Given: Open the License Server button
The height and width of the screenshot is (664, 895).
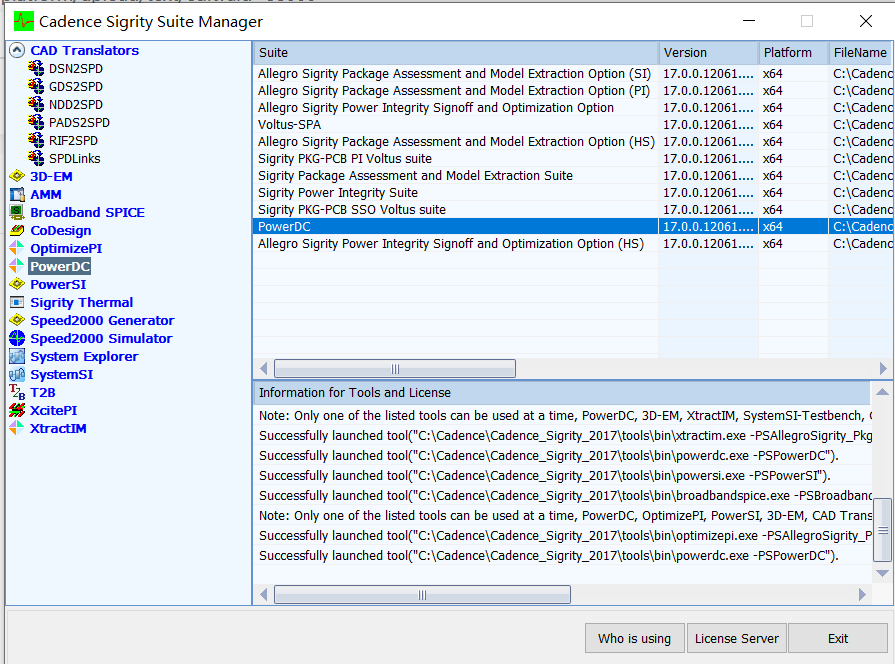Looking at the screenshot, I should (737, 638).
